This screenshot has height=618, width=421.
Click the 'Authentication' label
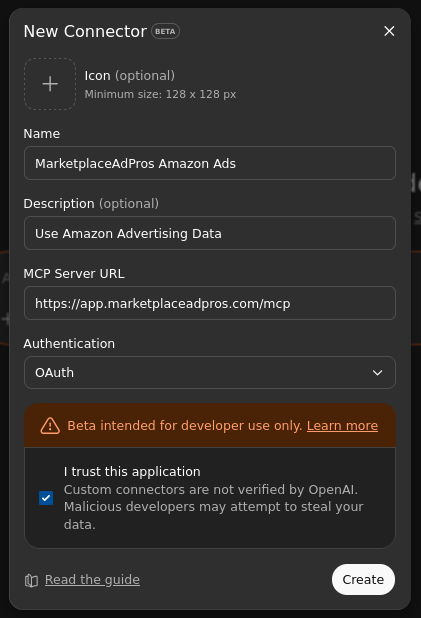69,344
